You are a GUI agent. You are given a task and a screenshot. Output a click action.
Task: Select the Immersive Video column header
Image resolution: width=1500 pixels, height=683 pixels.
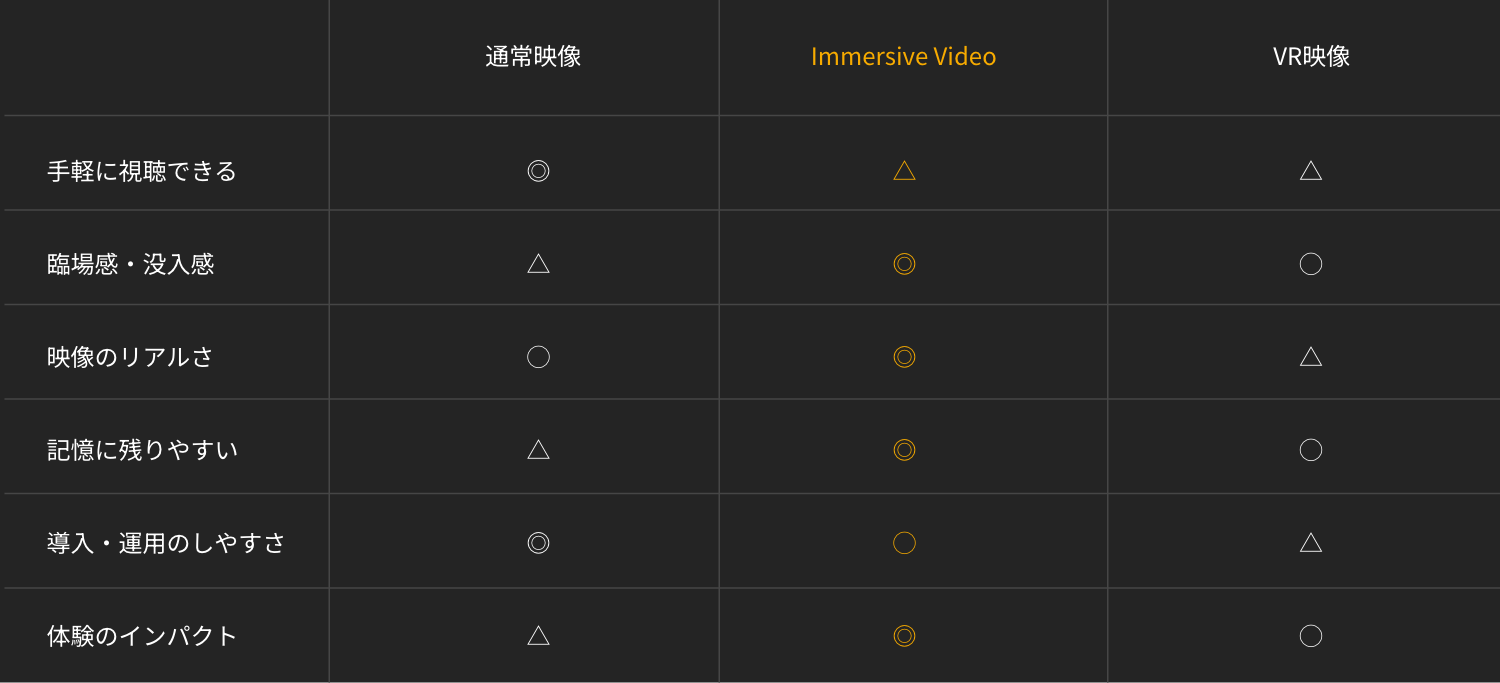[903, 57]
